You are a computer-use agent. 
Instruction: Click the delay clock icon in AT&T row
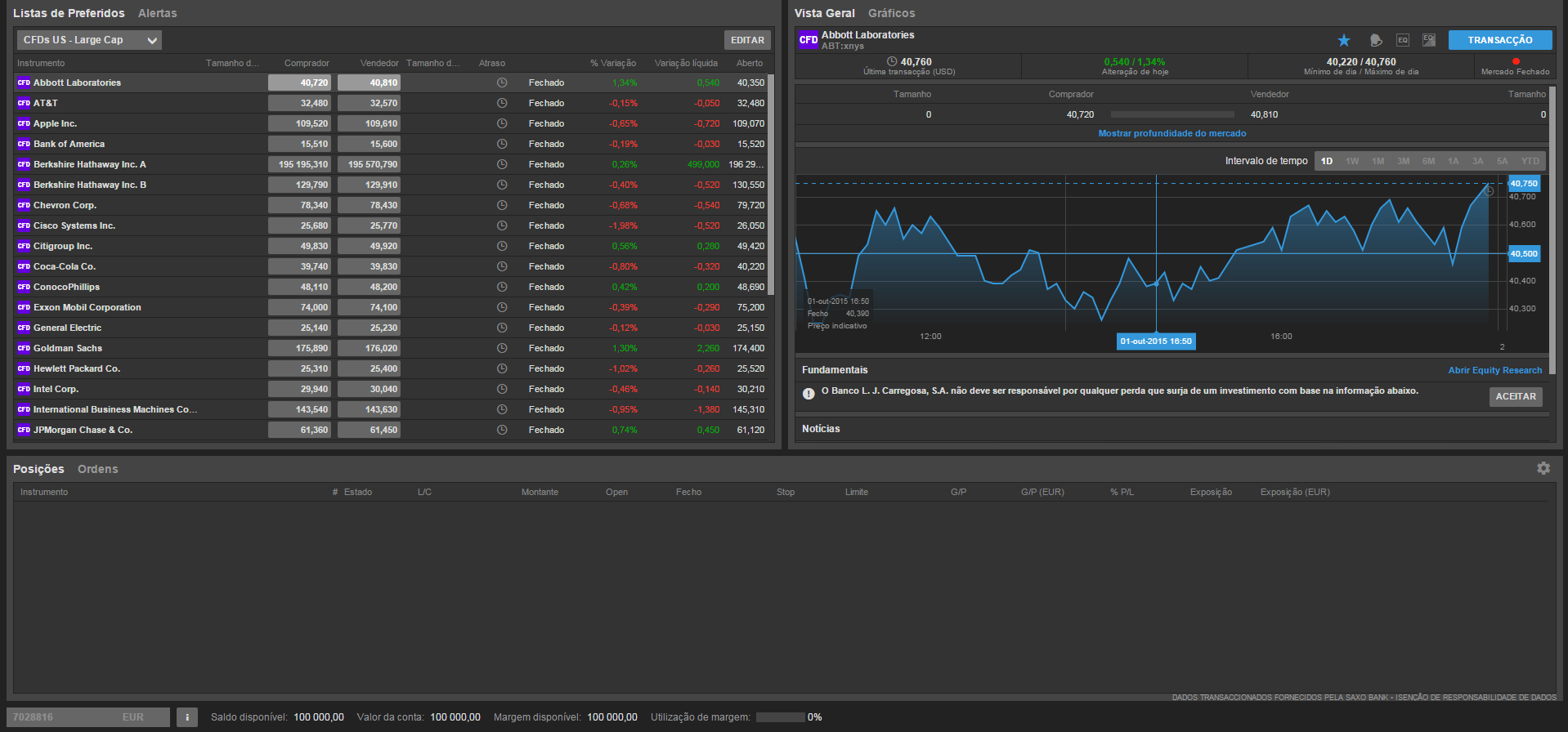click(502, 103)
